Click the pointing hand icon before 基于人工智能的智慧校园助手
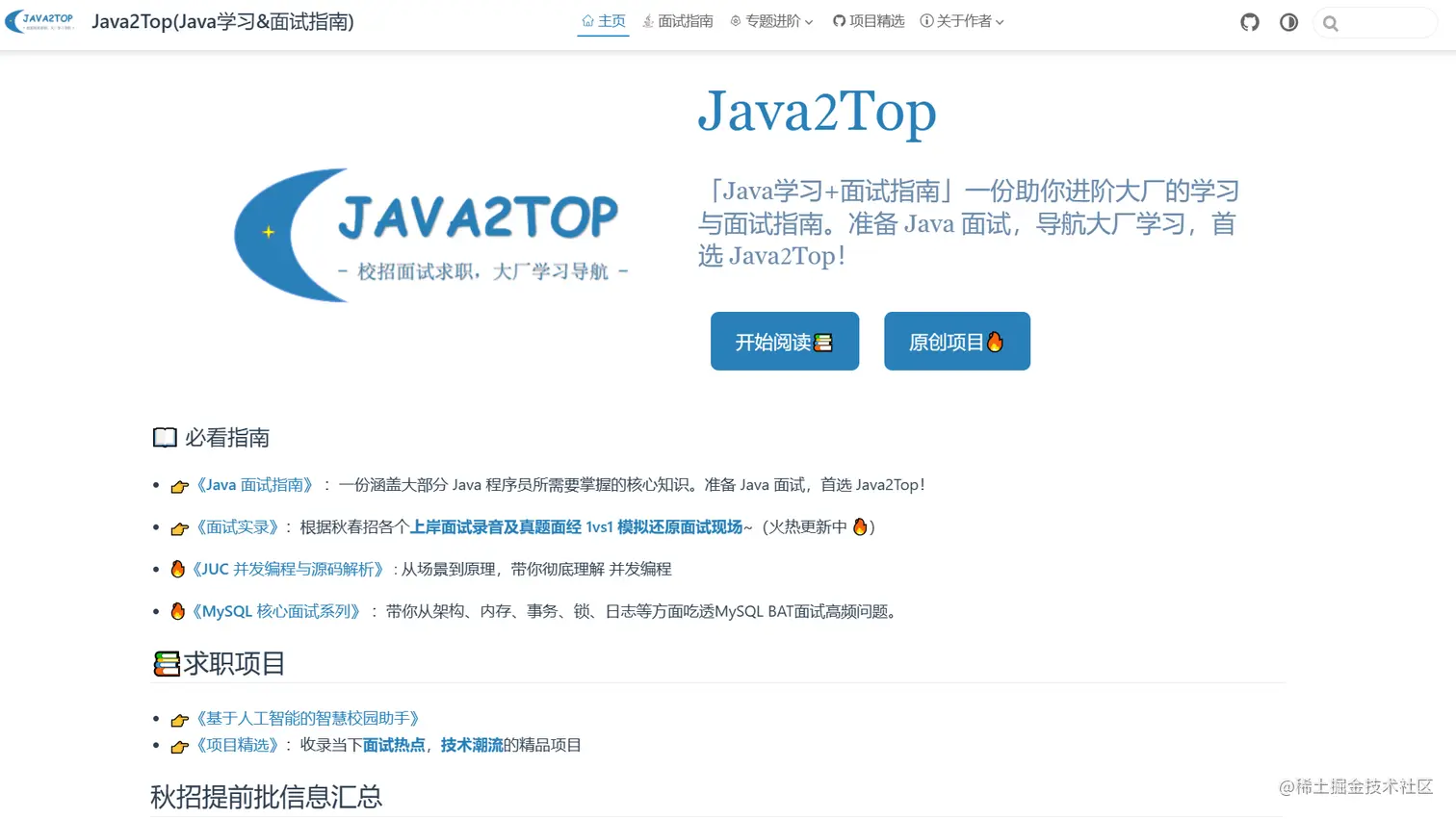Screen dimensions: 1456x819 point(179,720)
